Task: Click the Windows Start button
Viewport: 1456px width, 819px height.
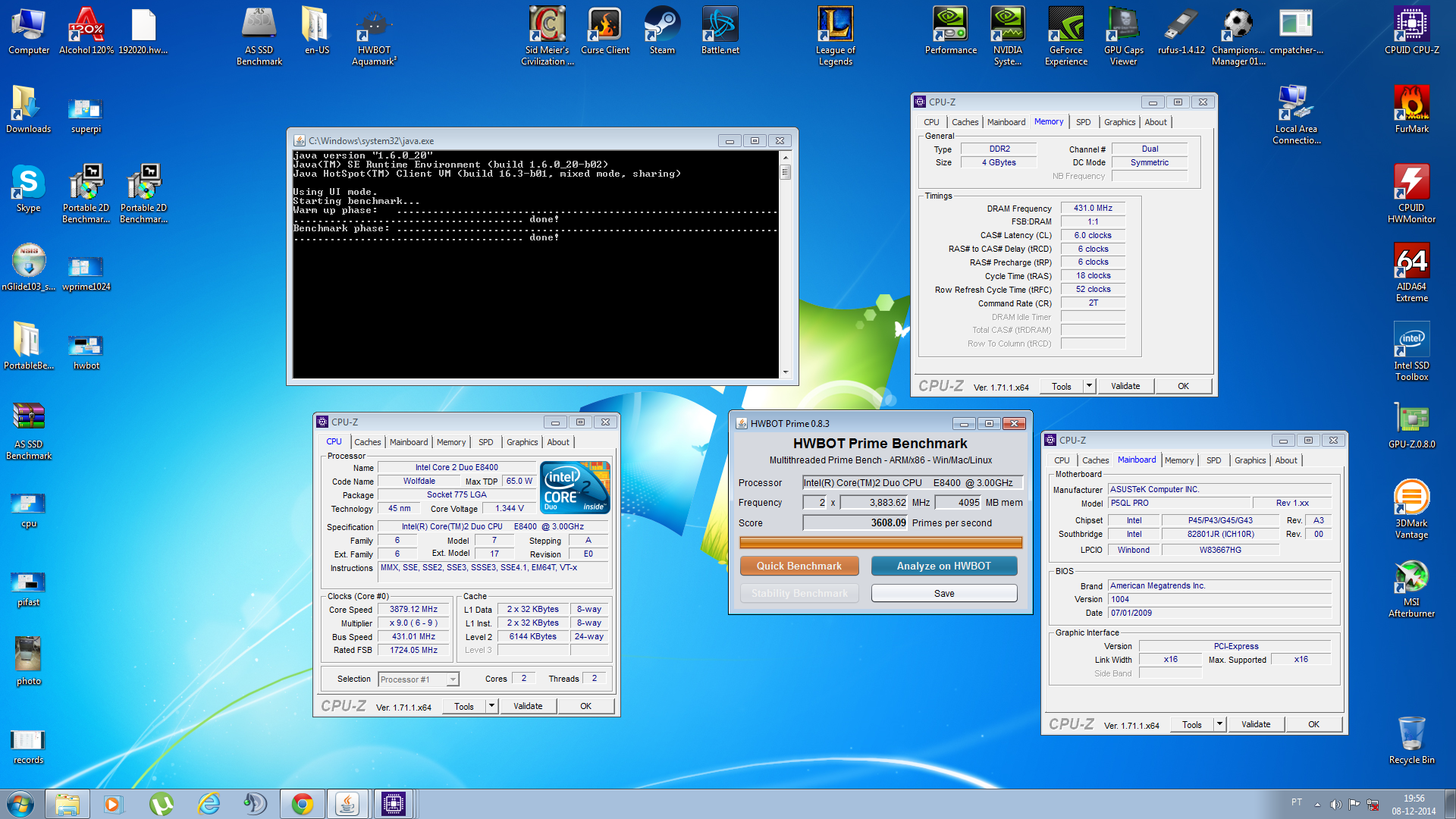Action: coord(20,804)
